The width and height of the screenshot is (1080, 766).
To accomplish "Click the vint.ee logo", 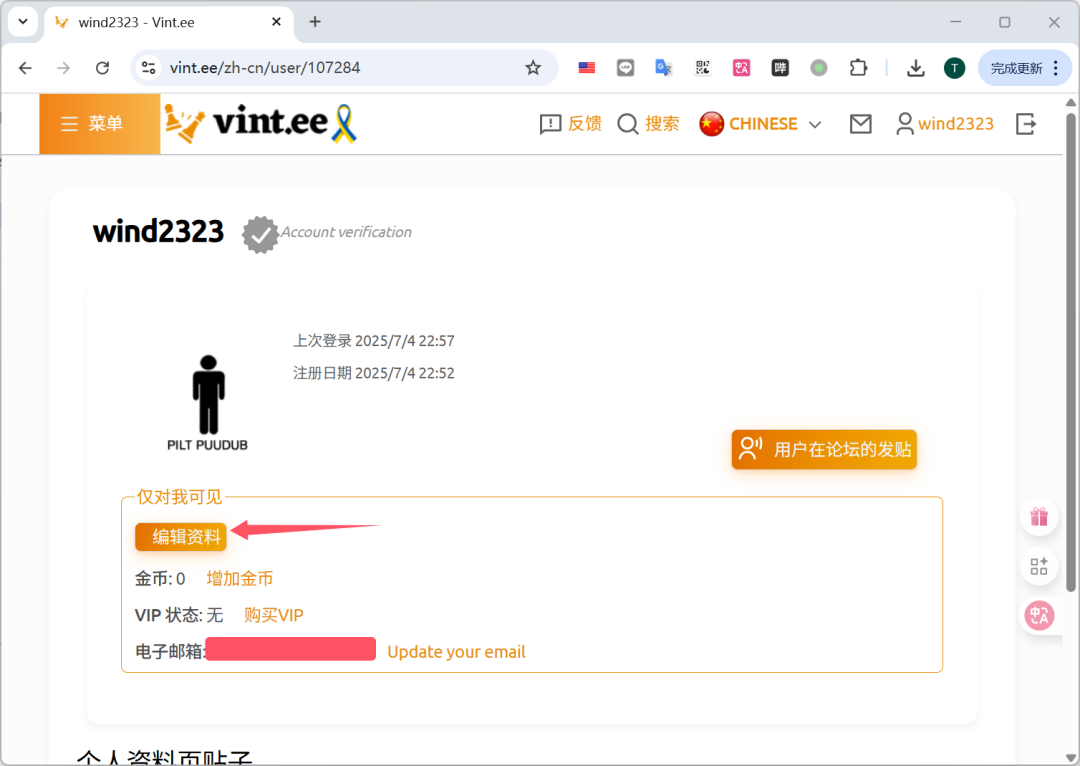I will [260, 123].
